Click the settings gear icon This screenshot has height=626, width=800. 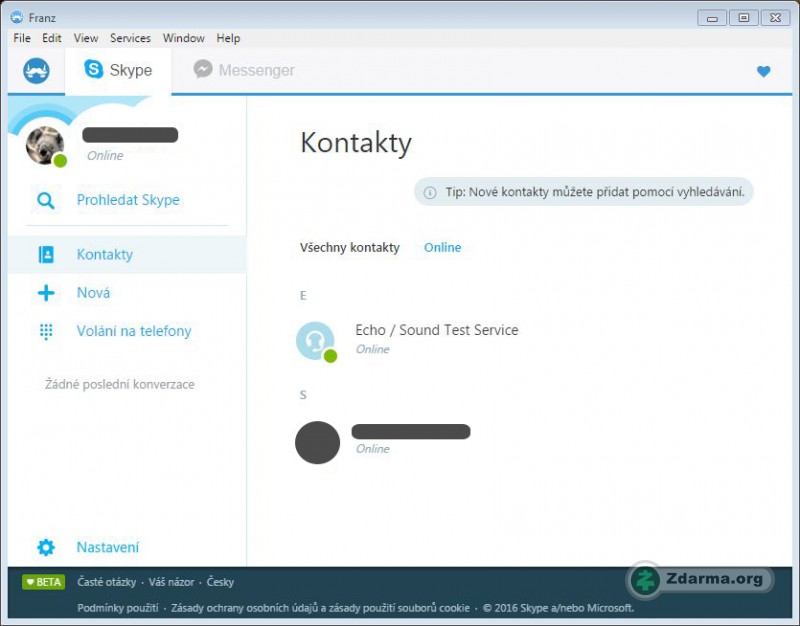[x=46, y=547]
